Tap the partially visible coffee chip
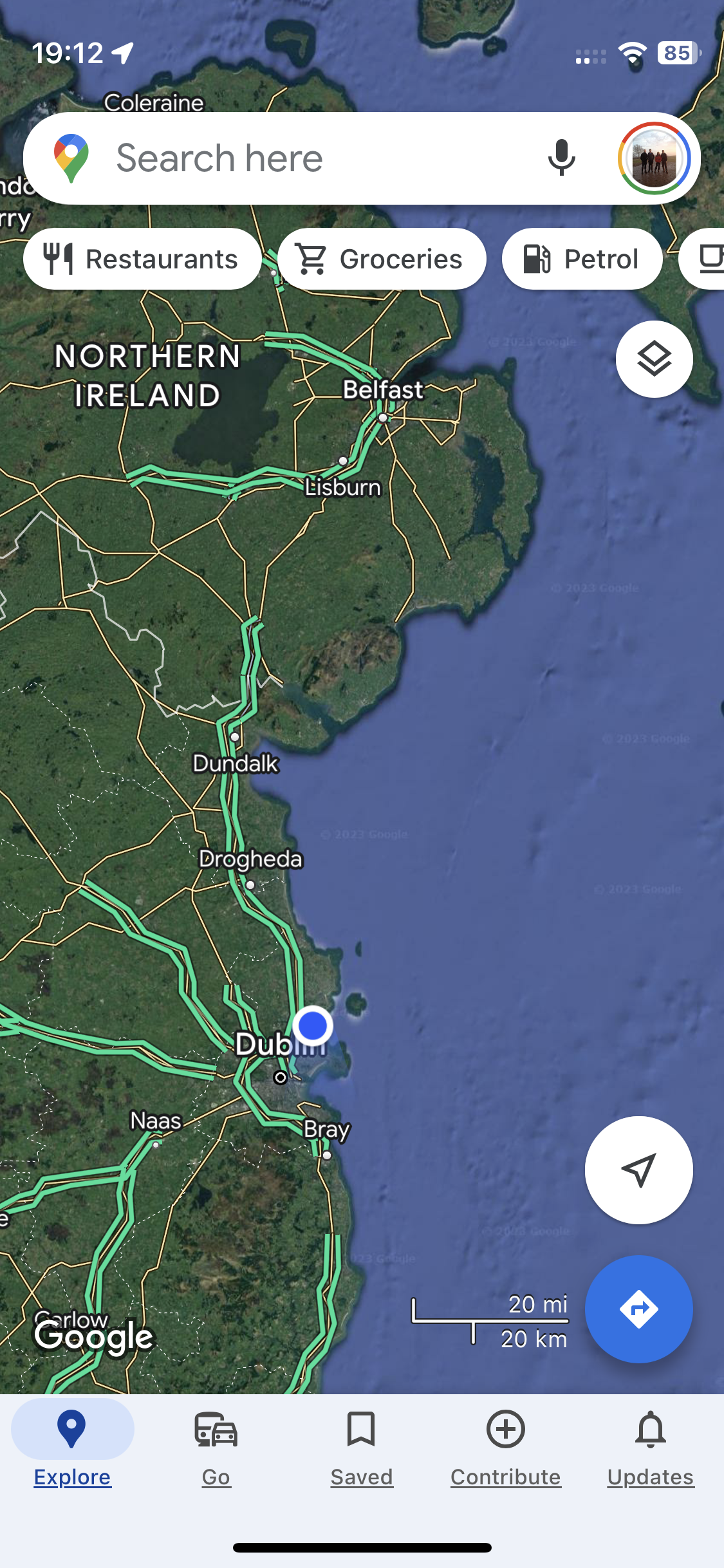 point(702,259)
